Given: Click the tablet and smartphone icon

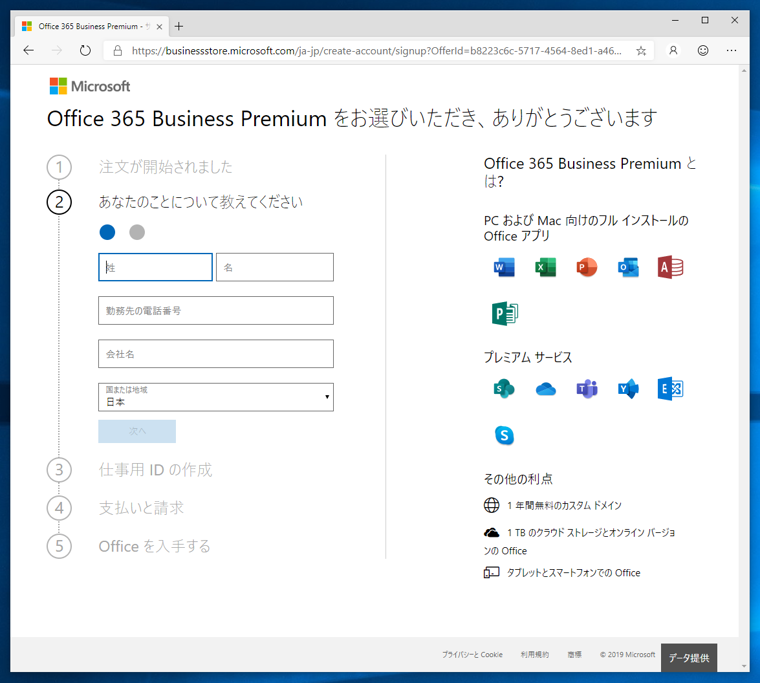Looking at the screenshot, I should [x=491, y=572].
